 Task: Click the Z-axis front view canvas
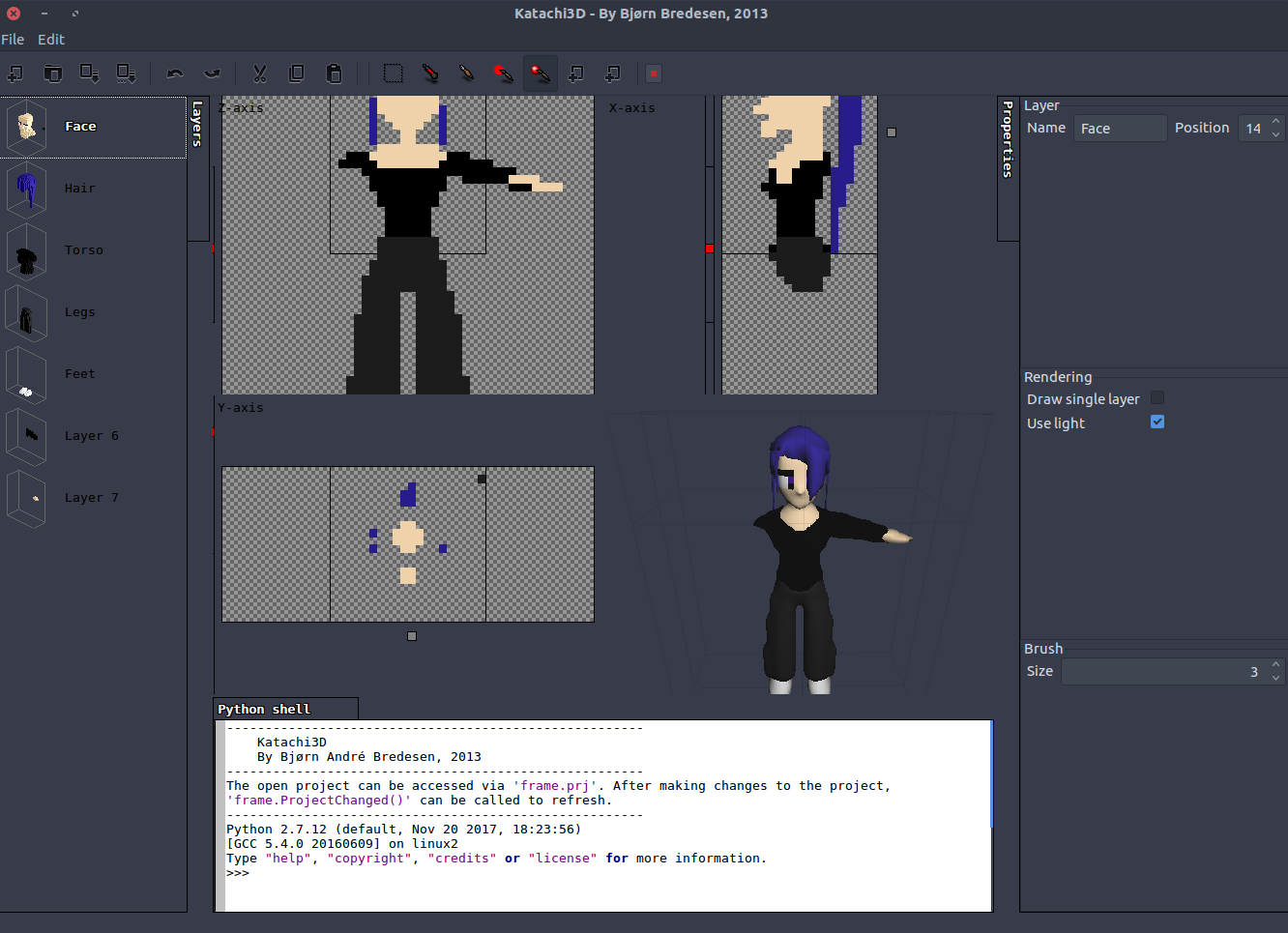[408, 245]
